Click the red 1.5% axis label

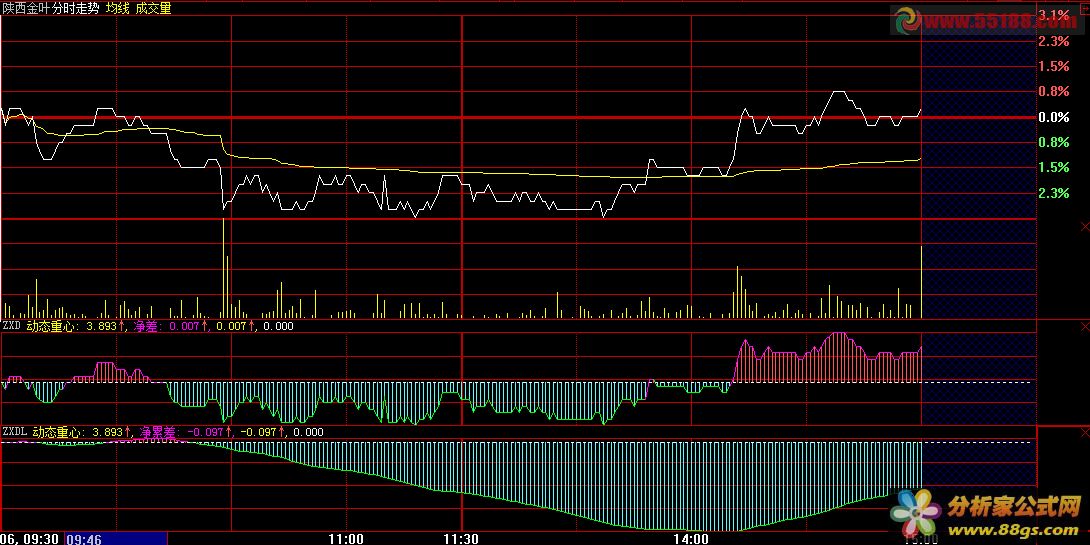pos(1052,66)
